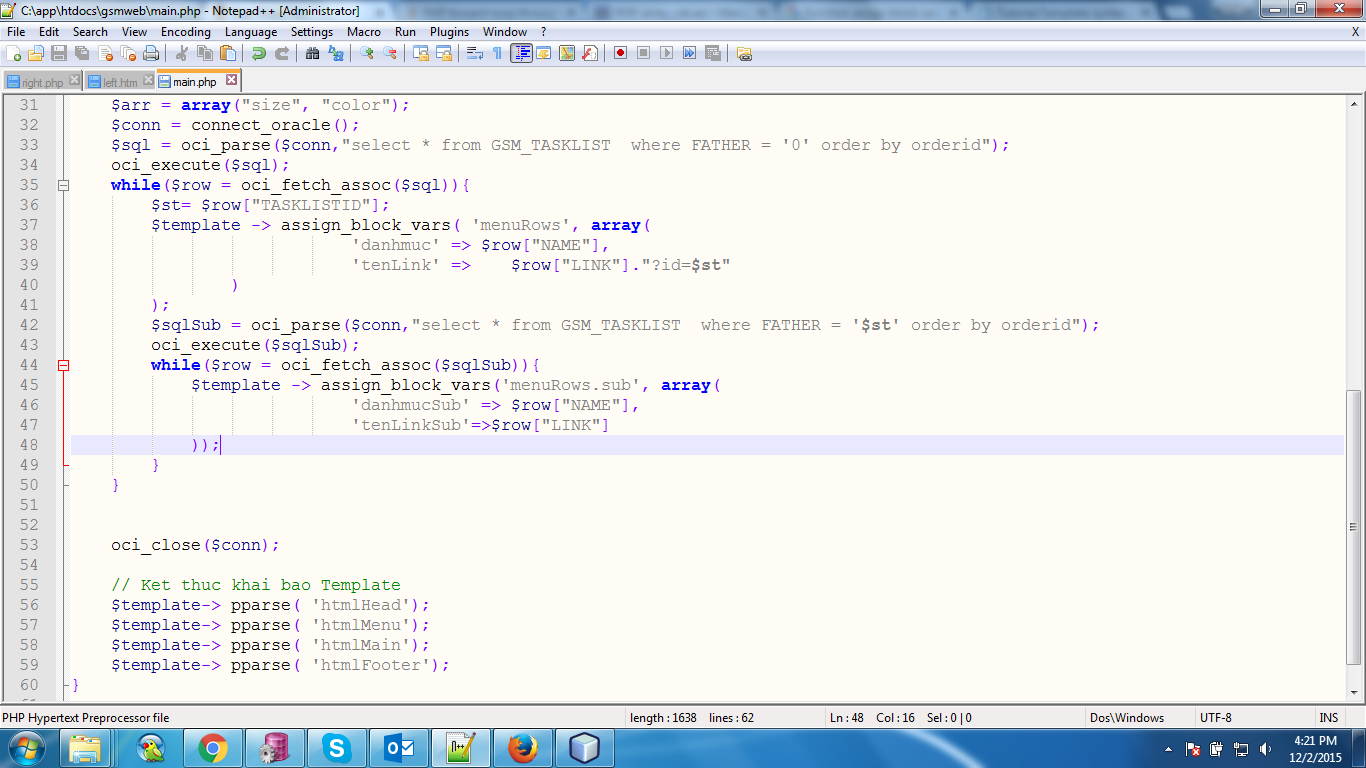Collapse the while block at line 35
Image resolution: width=1366 pixels, height=768 pixels.
(63, 185)
